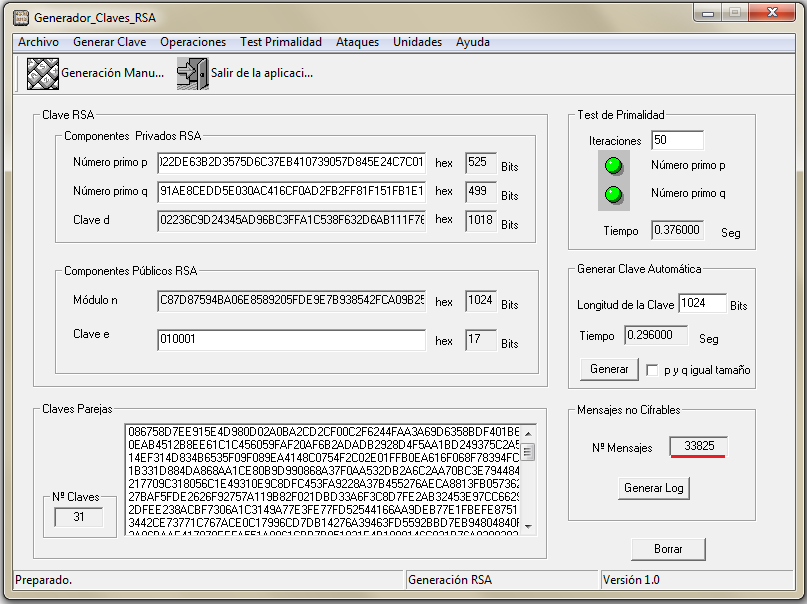Viewport: 807px width, 604px height.
Task: Open the Test Primalidad menu
Action: (x=280, y=42)
